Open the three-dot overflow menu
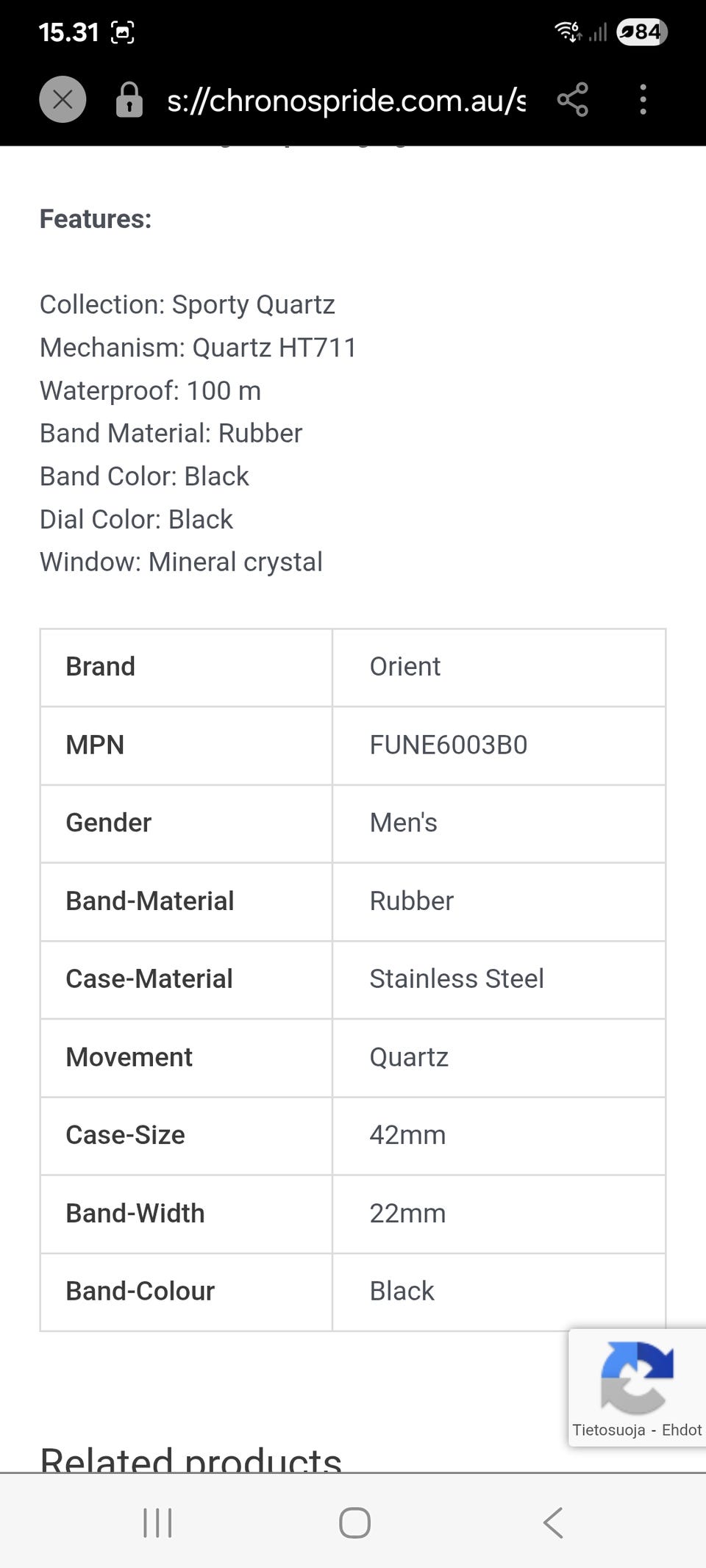Viewport: 706px width, 1568px height. click(643, 99)
